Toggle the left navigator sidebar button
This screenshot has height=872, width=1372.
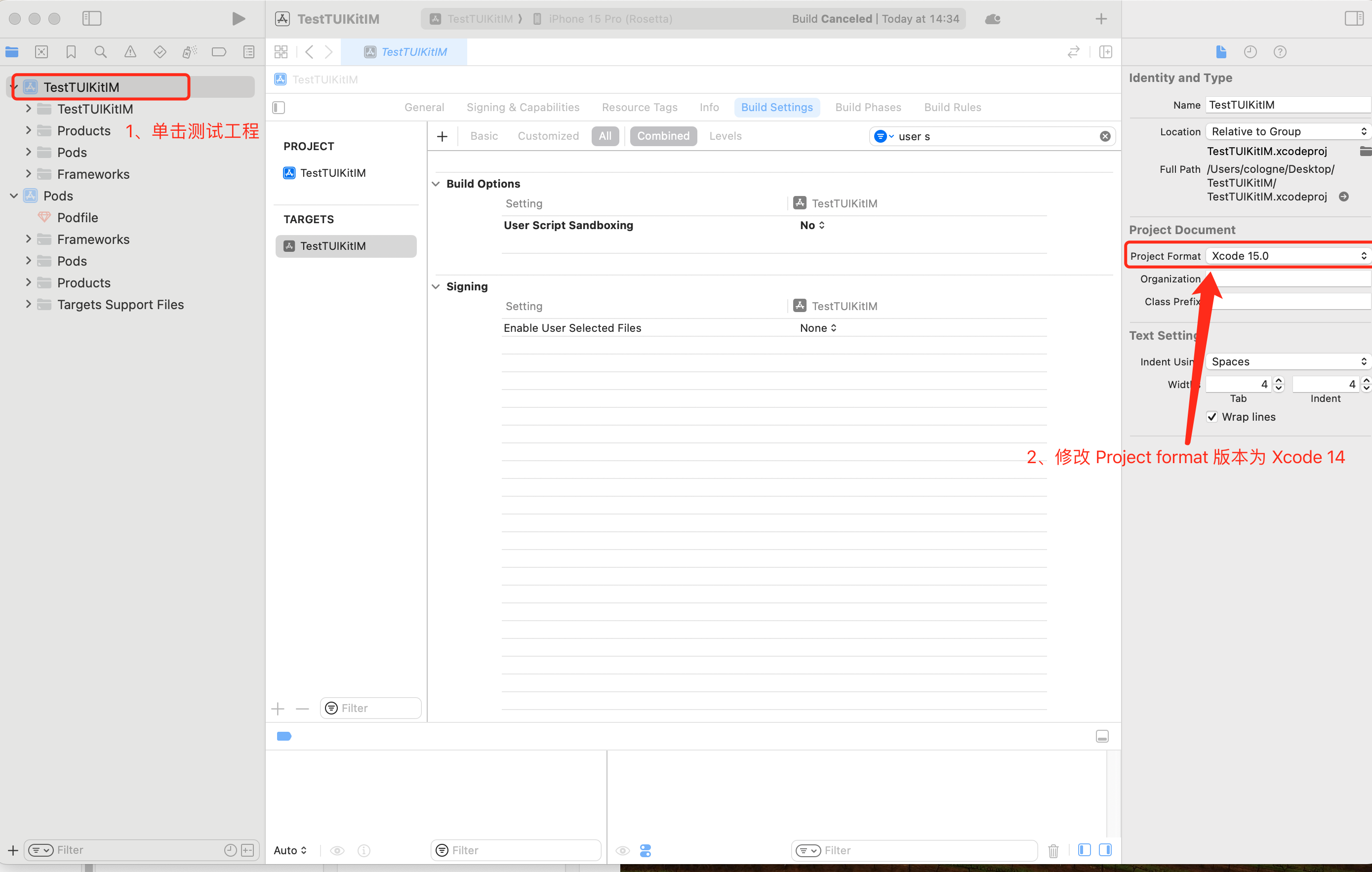pos(92,19)
